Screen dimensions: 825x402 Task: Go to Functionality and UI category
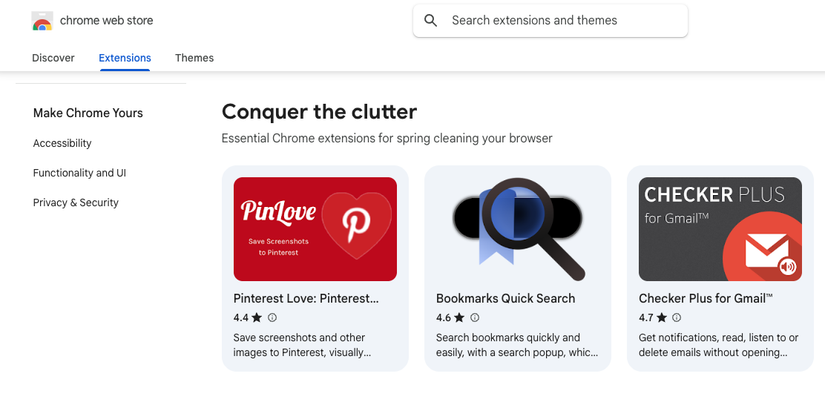(79, 173)
